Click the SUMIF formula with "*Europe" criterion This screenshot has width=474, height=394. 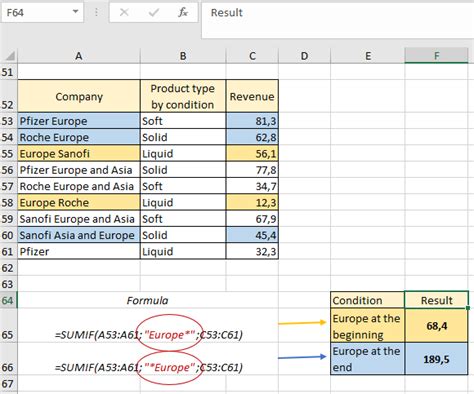point(149,367)
